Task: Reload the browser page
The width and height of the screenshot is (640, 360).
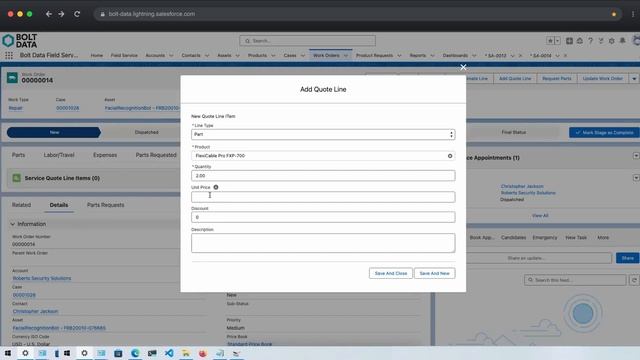Action: coord(77,14)
